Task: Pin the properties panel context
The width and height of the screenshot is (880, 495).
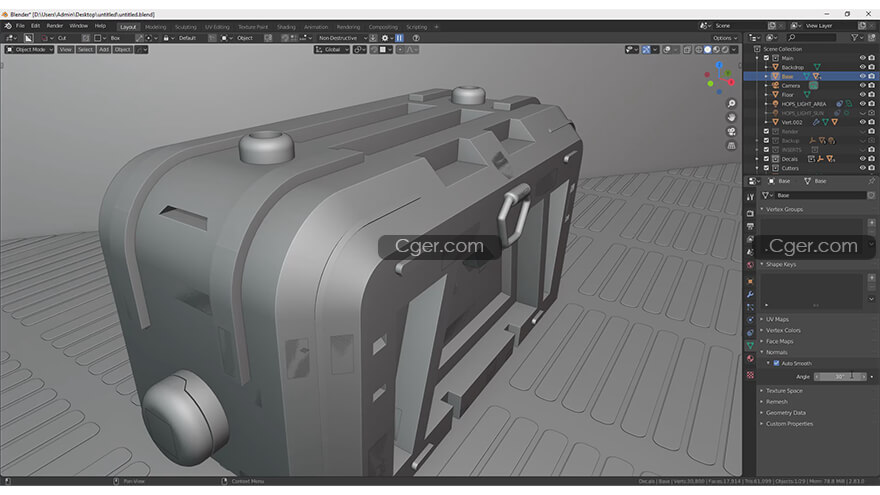Action: (872, 181)
